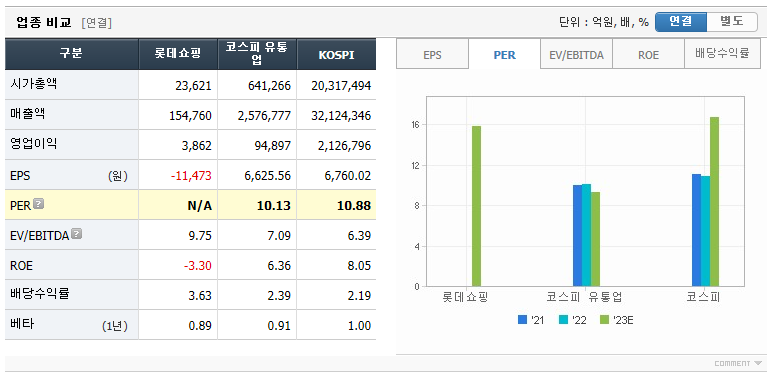773x379 pixels.
Task: Toggle the '21 legend color swatch
Action: point(523,319)
